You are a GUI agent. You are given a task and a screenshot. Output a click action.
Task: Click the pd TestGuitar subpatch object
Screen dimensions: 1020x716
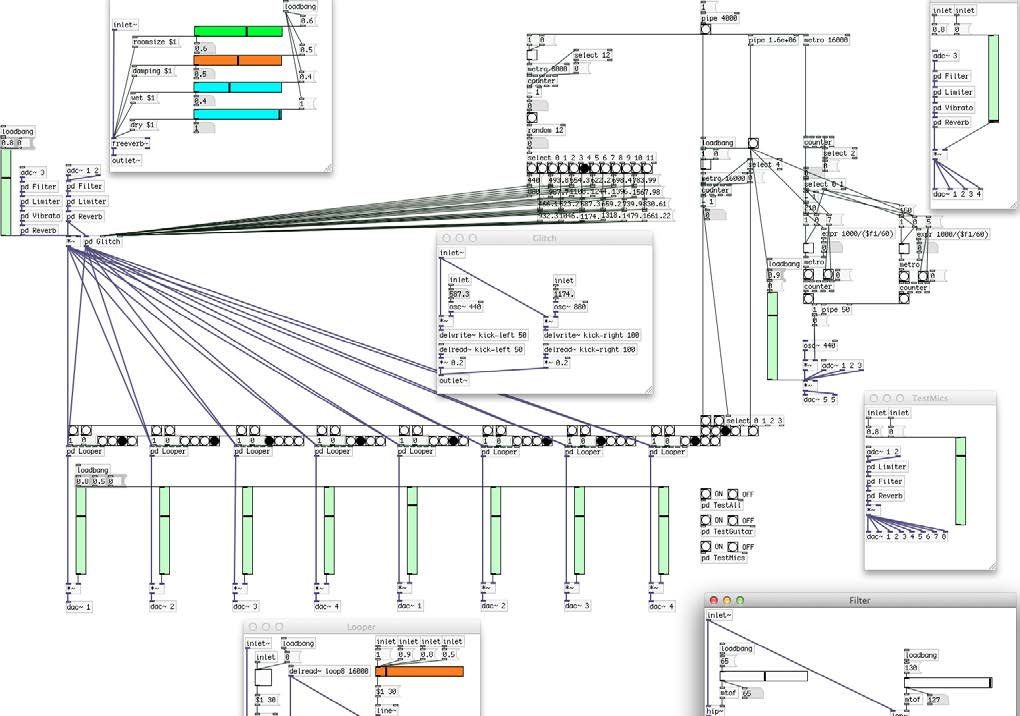[727, 531]
